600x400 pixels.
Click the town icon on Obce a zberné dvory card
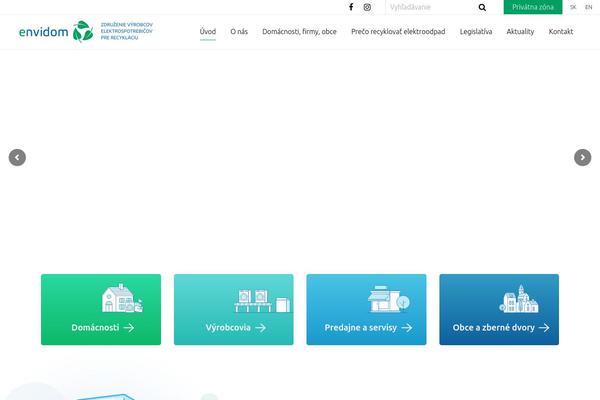pos(519,299)
